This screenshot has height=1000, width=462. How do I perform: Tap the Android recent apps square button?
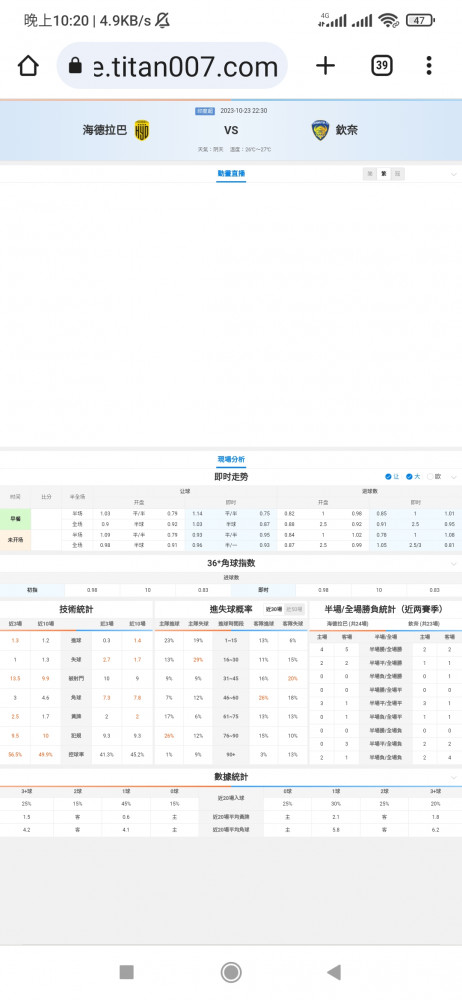coord(126,972)
